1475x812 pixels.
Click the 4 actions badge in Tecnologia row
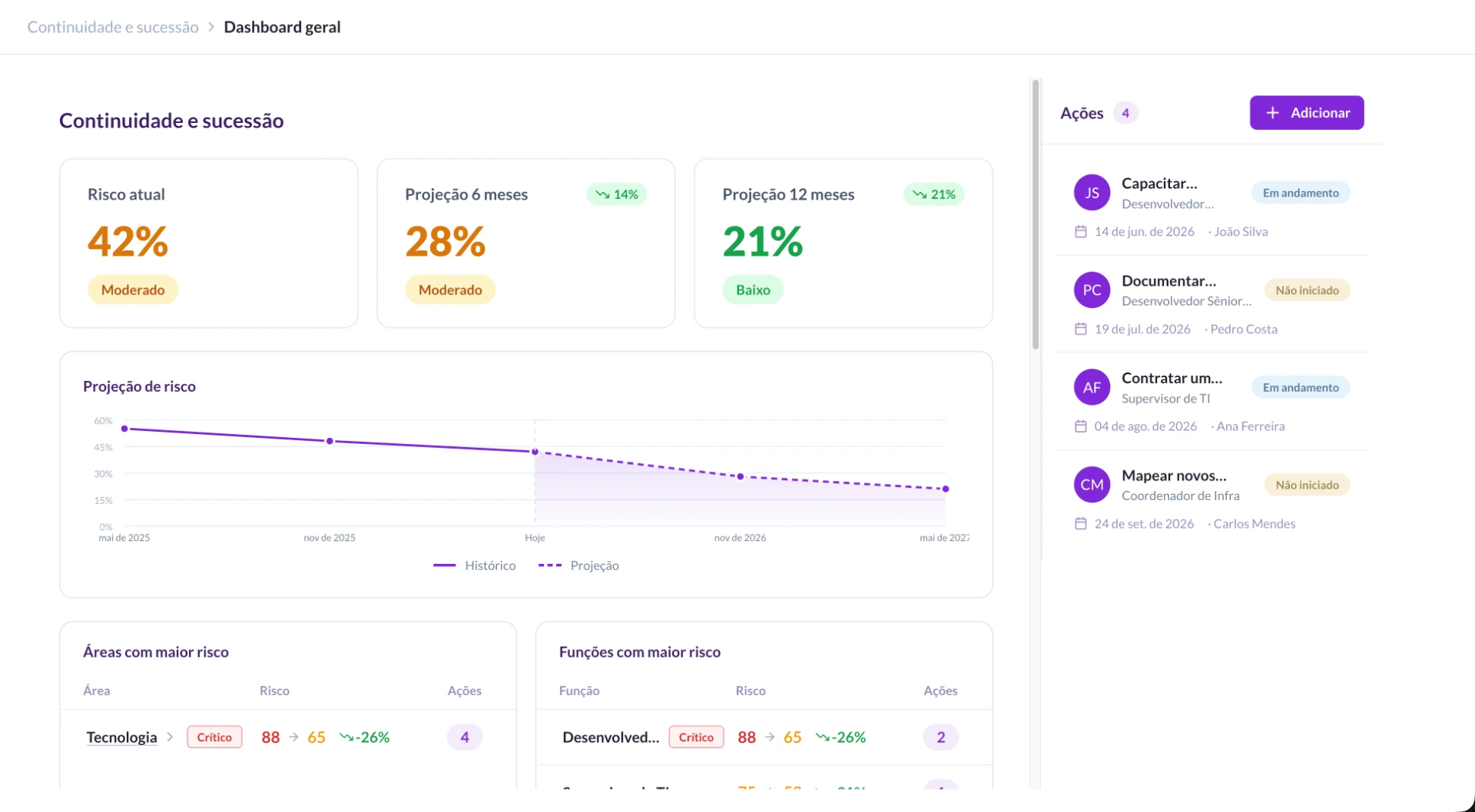465,737
